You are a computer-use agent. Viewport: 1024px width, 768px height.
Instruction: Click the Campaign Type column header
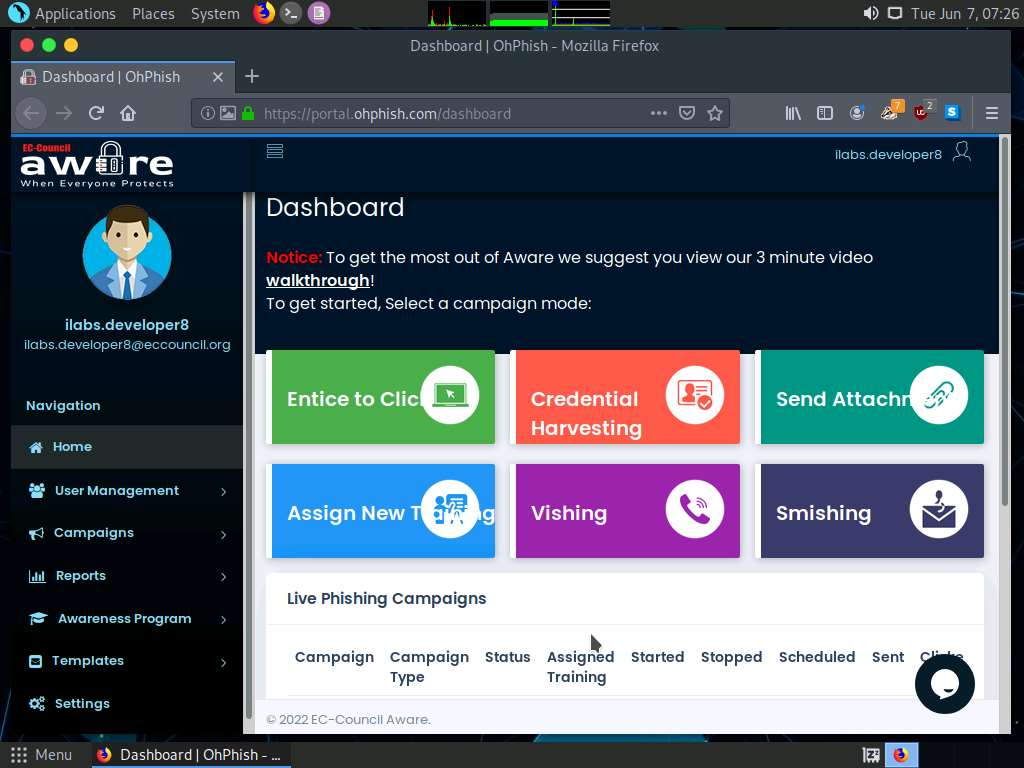tap(429, 667)
